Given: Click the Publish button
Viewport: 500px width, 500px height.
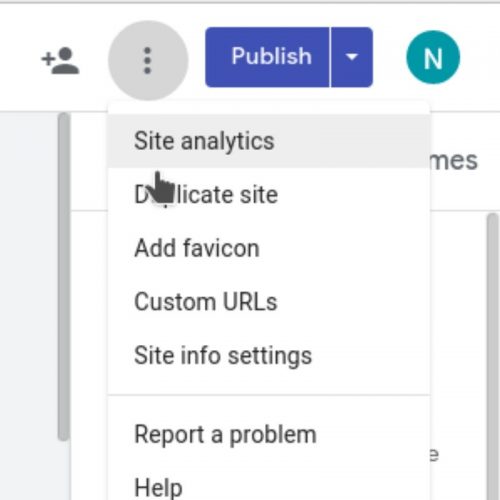Looking at the screenshot, I should pyautogui.click(x=267, y=57).
